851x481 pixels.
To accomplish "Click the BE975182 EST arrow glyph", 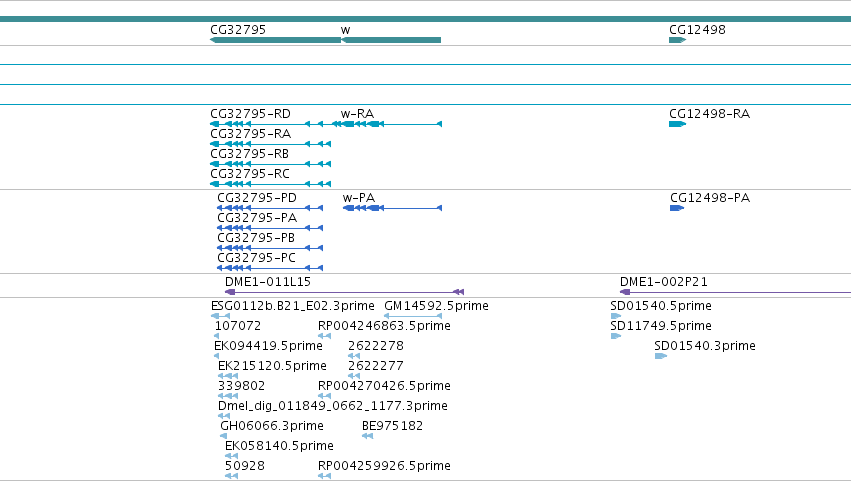I will coord(367,436).
